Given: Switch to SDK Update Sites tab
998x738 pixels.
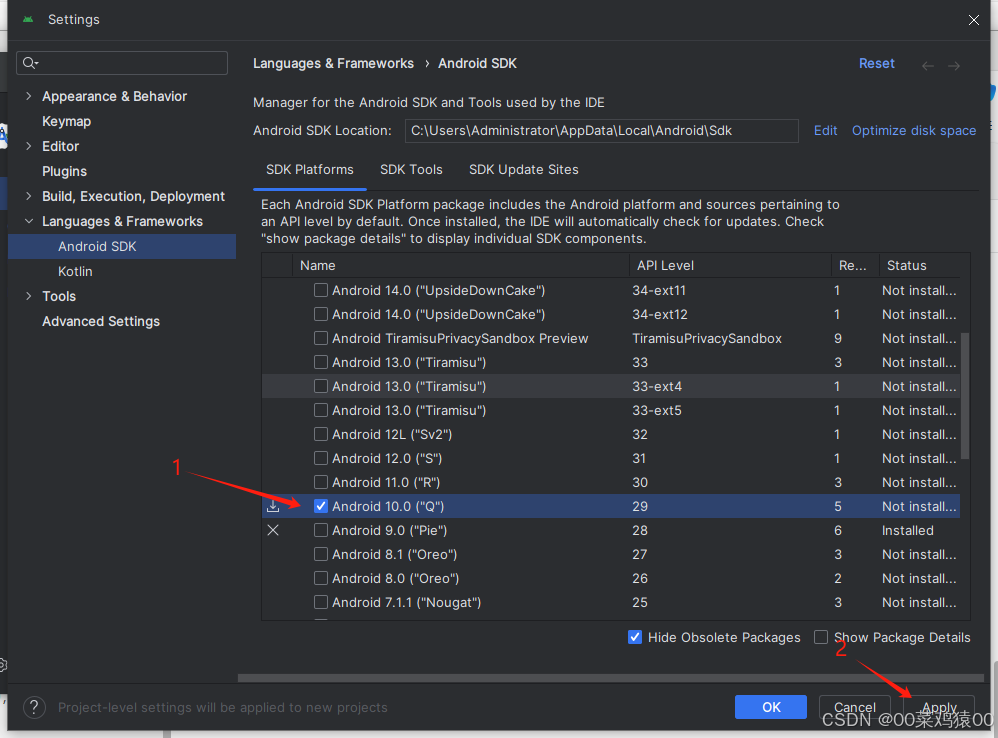Looking at the screenshot, I should tap(523, 170).
